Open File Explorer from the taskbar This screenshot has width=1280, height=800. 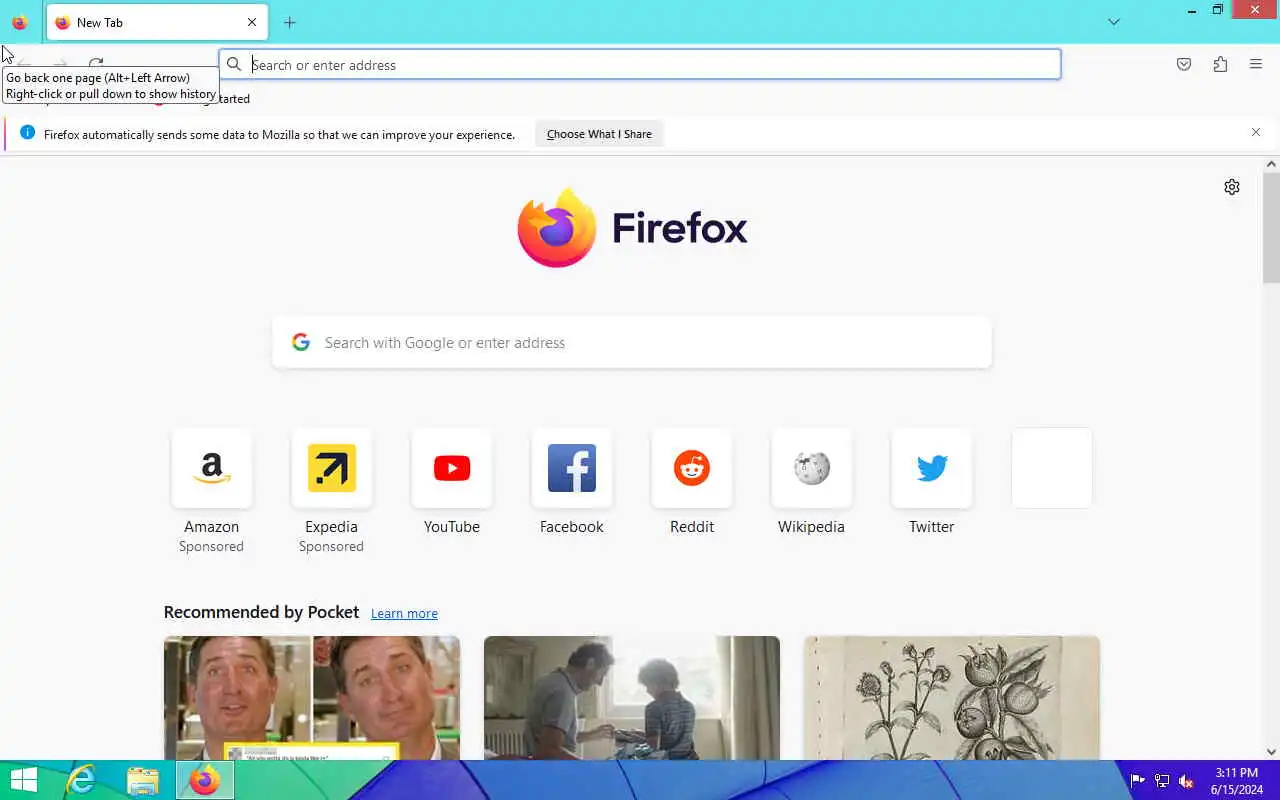pos(143,780)
